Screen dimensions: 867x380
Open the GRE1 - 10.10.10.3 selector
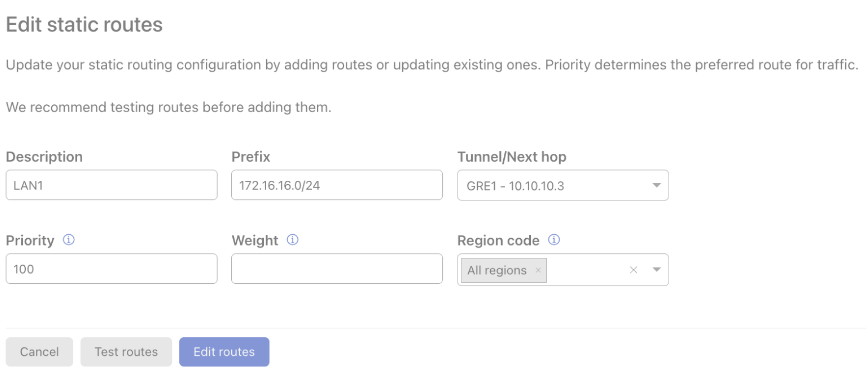(563, 185)
